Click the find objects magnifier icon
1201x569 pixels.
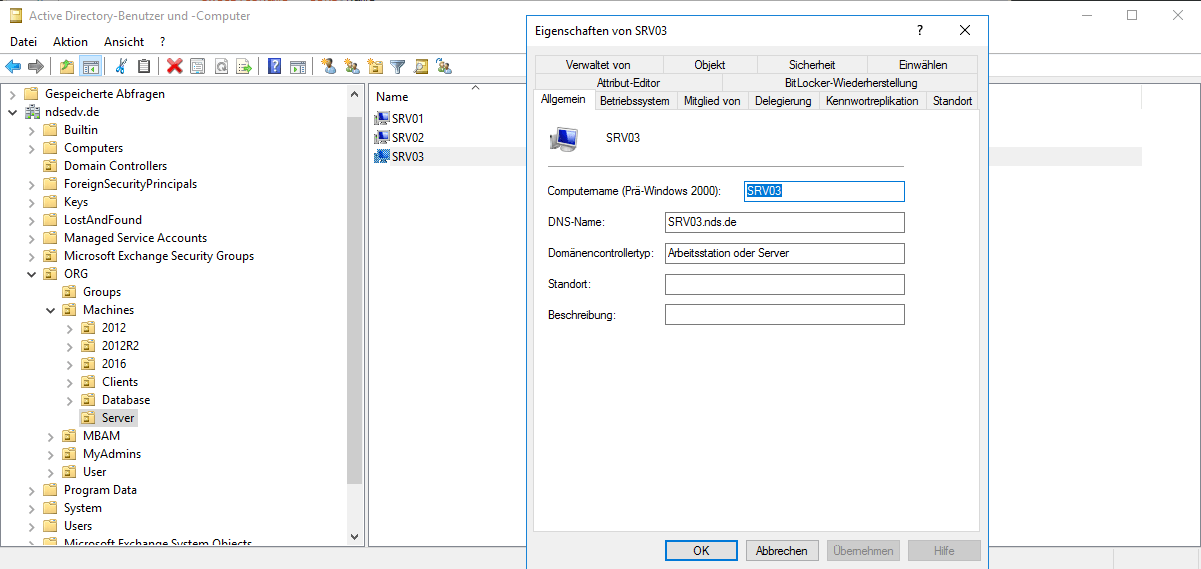pos(422,67)
